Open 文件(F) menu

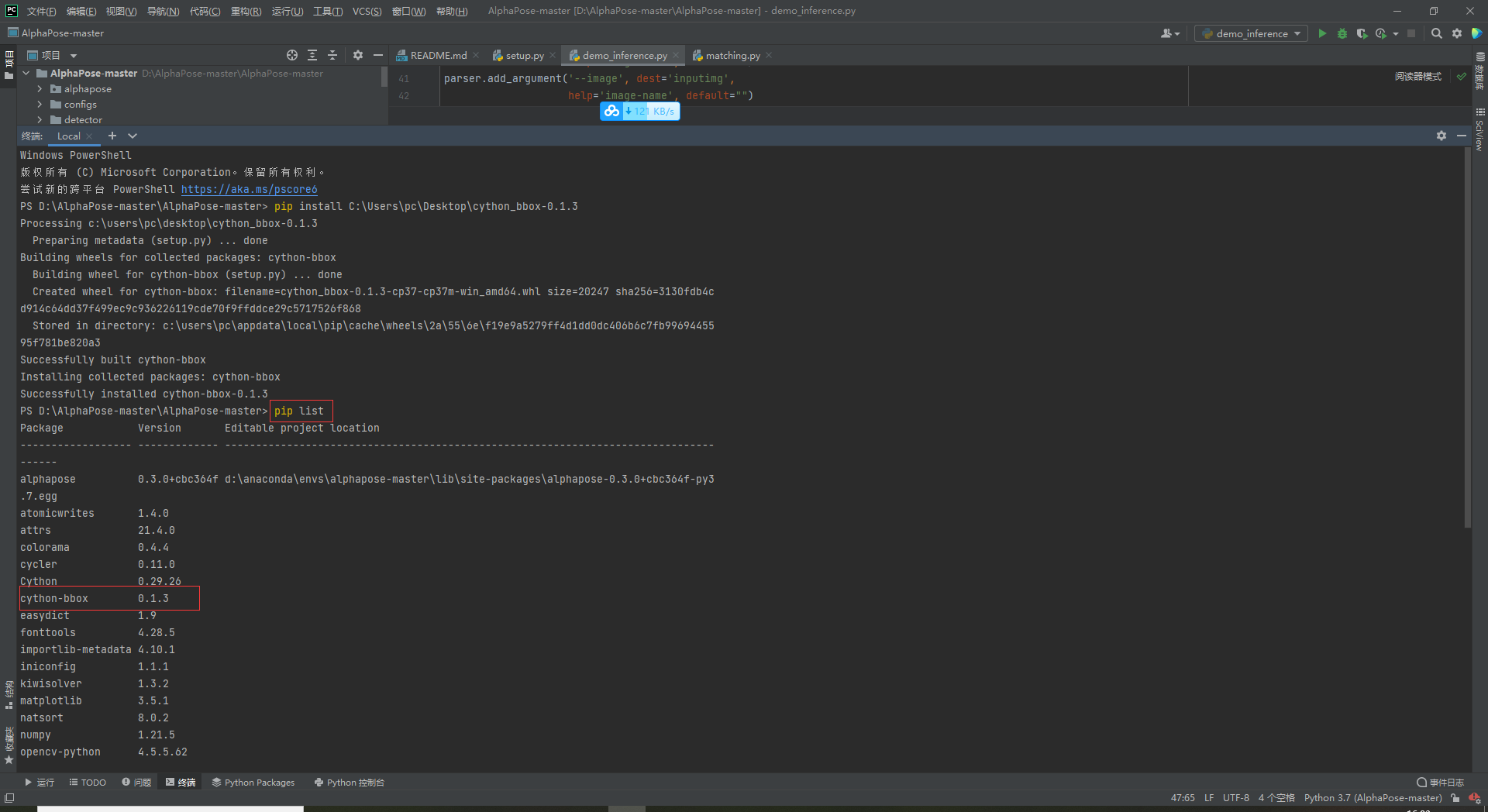pyautogui.click(x=41, y=11)
